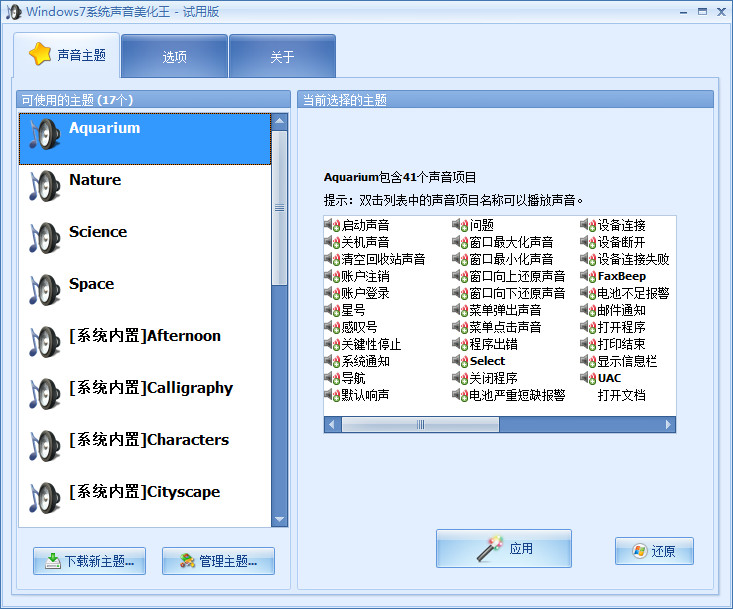Click the sound icon next to 感叹号

[332, 327]
